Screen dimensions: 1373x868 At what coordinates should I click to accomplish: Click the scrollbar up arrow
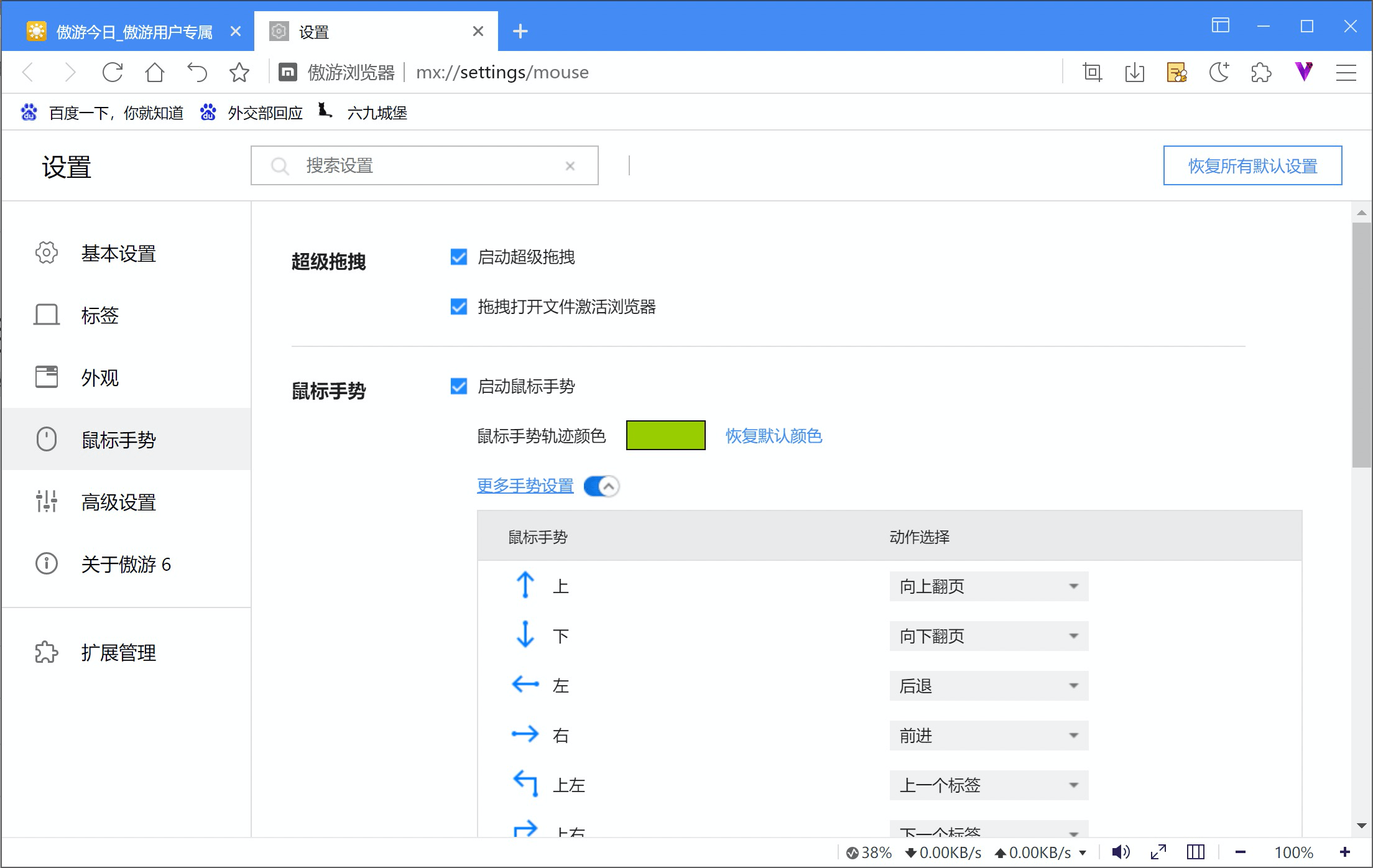(1362, 213)
